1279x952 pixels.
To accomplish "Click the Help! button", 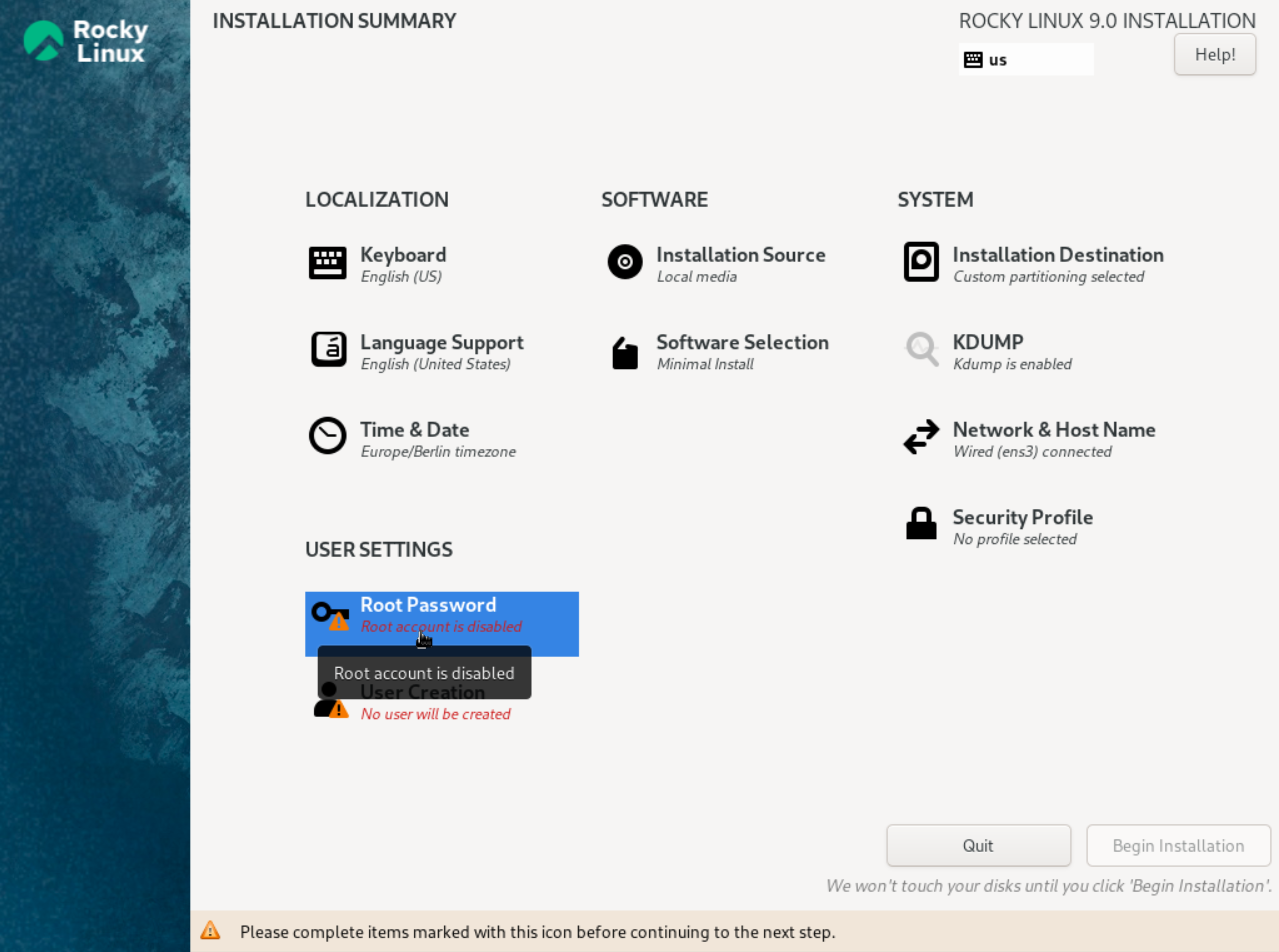I will [x=1215, y=54].
